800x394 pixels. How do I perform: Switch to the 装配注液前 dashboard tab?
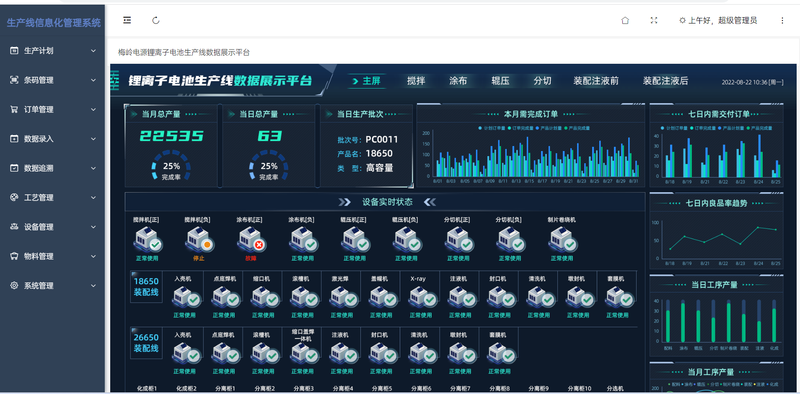tap(596, 81)
